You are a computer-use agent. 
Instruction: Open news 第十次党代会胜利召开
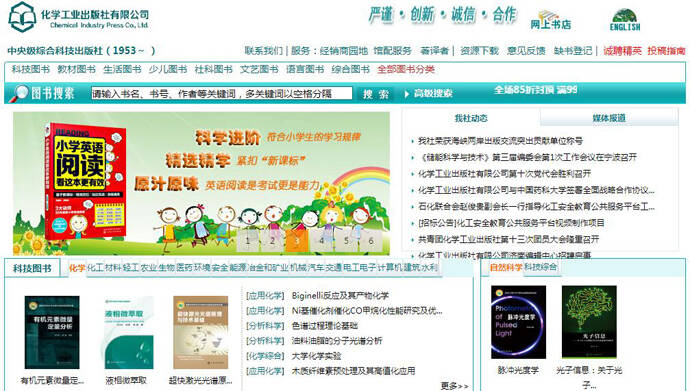click(x=504, y=174)
